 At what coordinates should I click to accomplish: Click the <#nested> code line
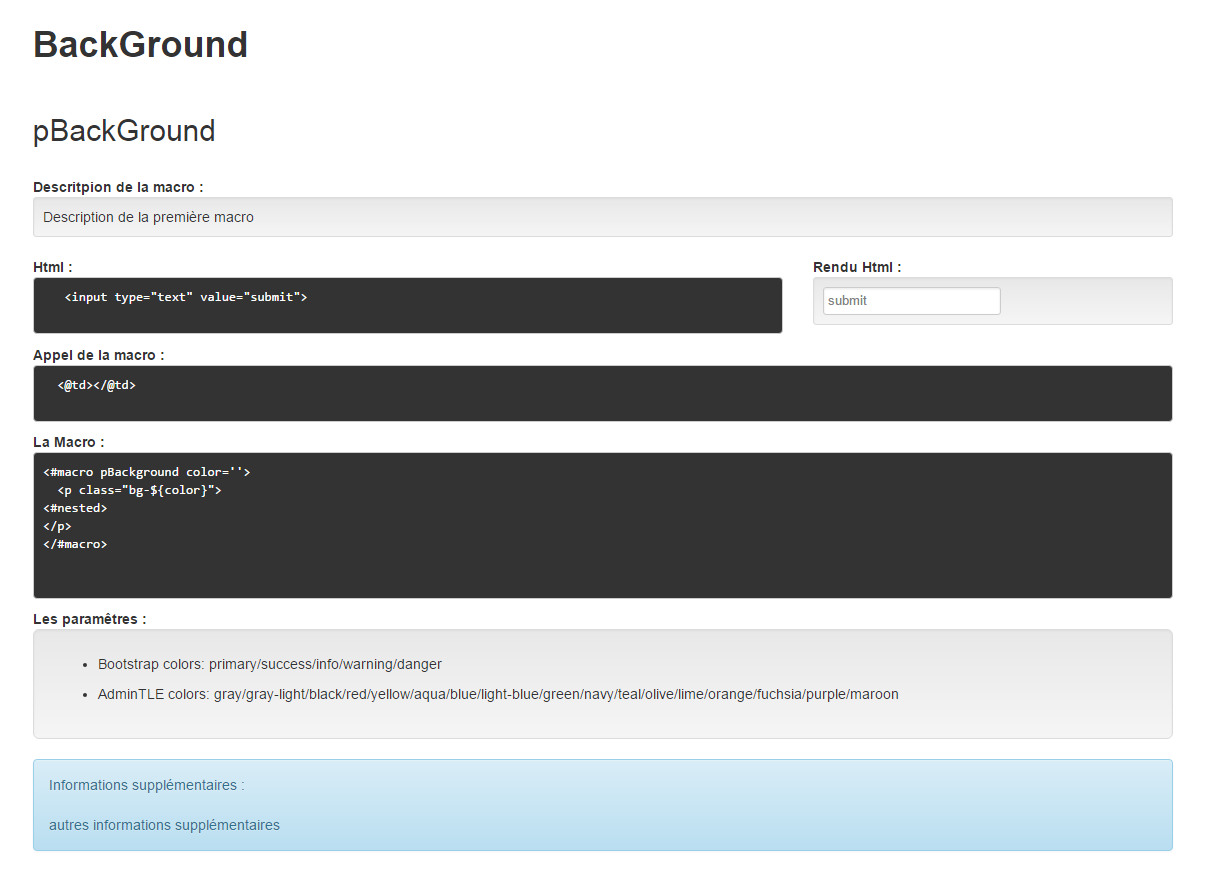75,508
